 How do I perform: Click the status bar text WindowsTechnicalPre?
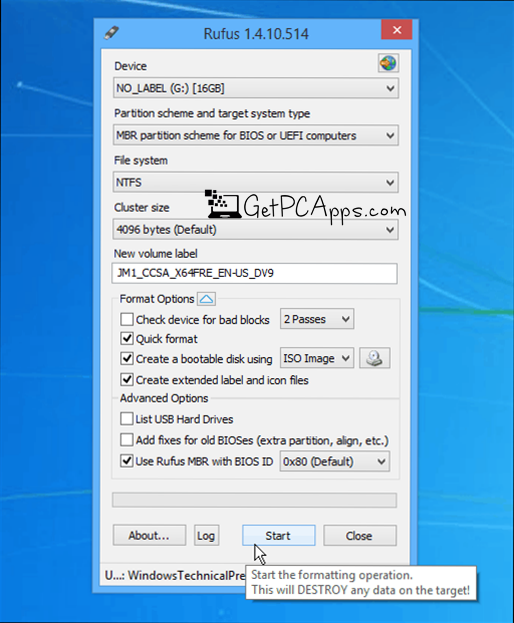(x=187, y=575)
